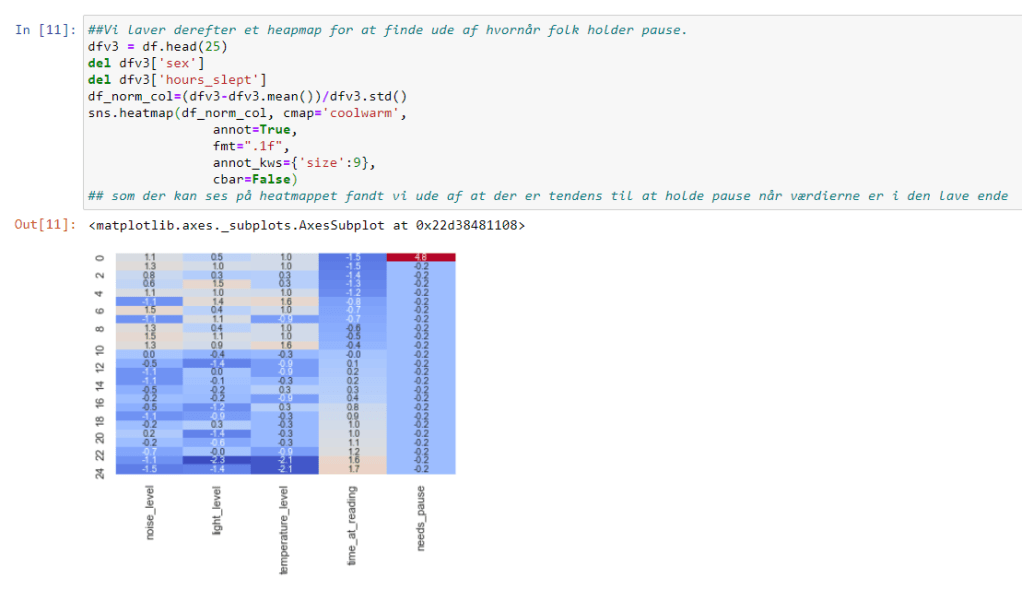
Task: Click the time_at_reading axis label
Action: [353, 526]
